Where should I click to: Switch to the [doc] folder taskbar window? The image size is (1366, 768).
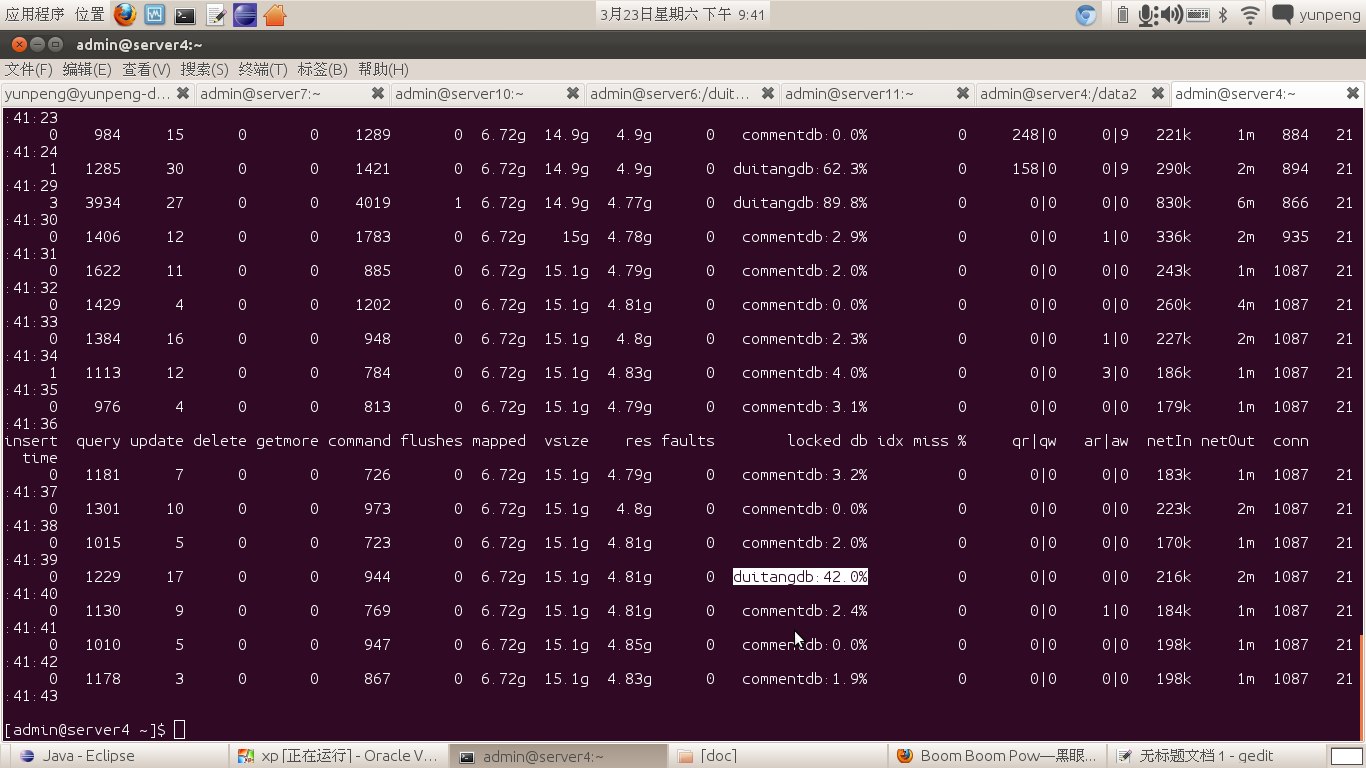coord(777,756)
